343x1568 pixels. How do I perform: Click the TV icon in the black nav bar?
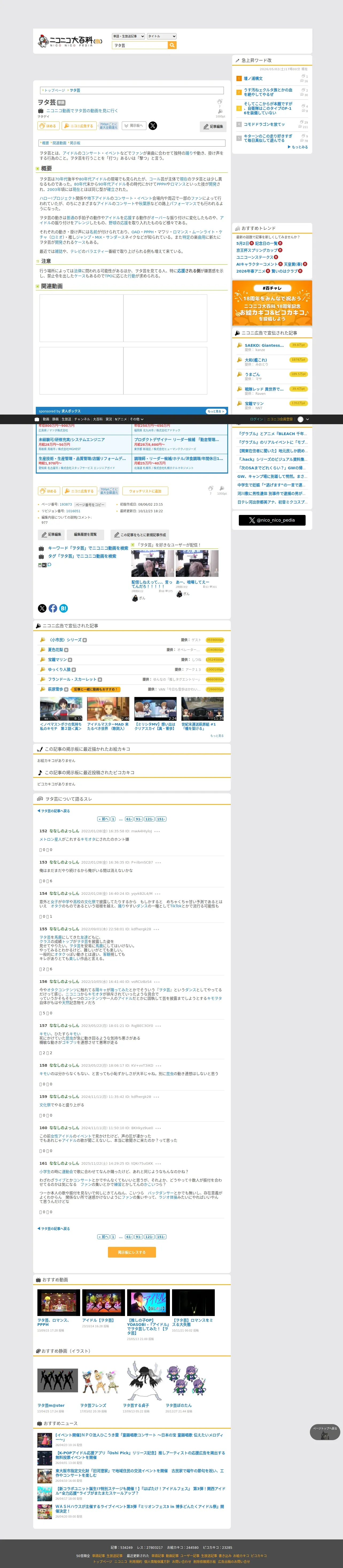pyautogui.click(x=37, y=419)
